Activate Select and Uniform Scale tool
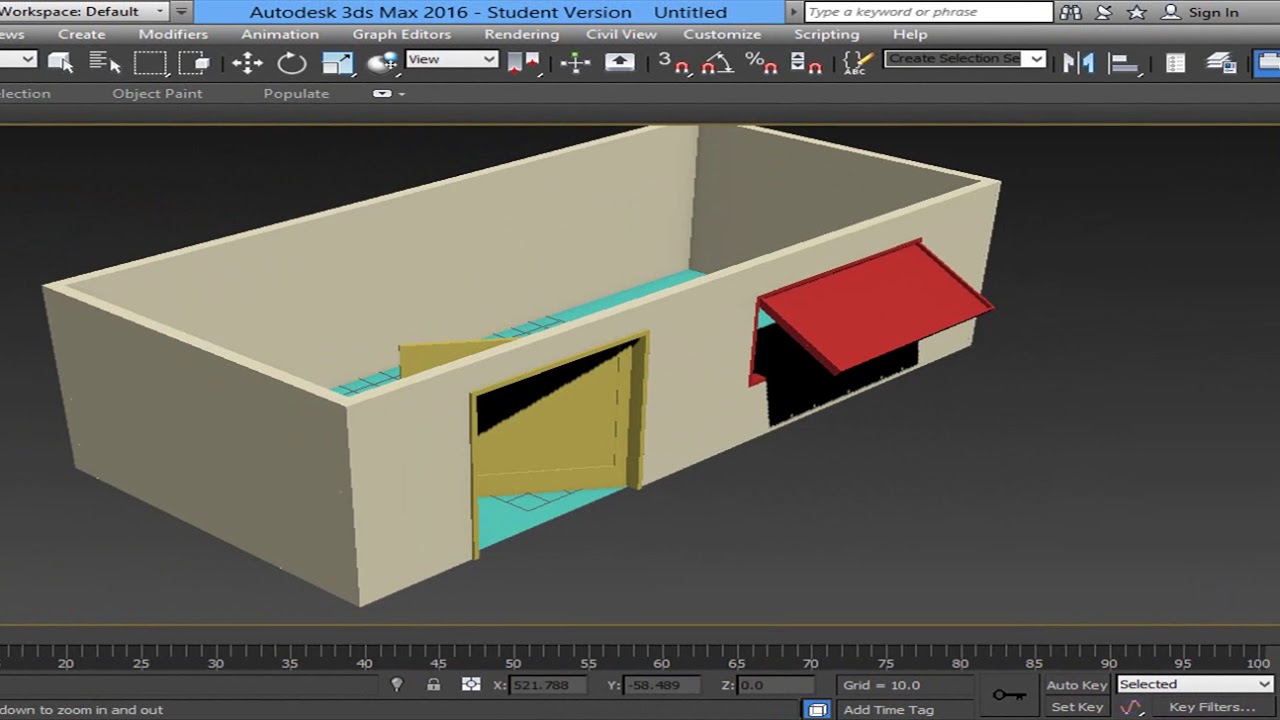The height and width of the screenshot is (720, 1280). pyautogui.click(x=338, y=63)
